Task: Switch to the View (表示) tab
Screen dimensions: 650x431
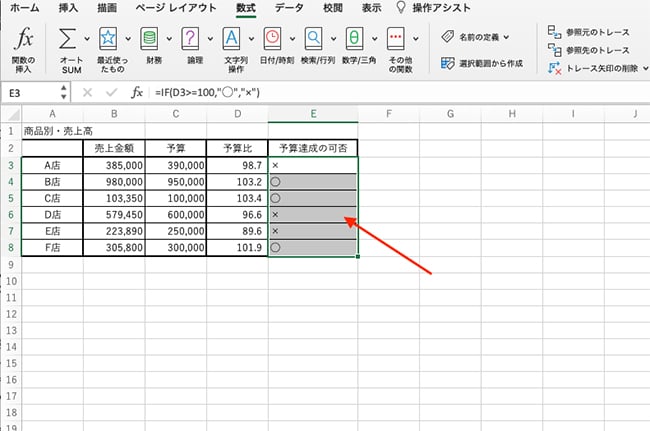Action: pyautogui.click(x=371, y=8)
